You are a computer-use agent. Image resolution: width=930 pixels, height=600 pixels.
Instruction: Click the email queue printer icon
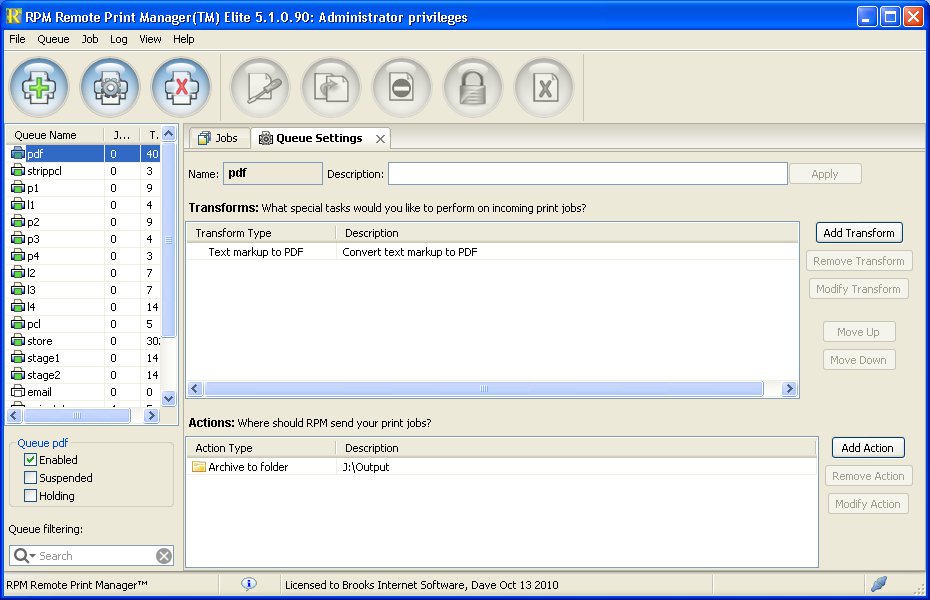[x=18, y=392]
